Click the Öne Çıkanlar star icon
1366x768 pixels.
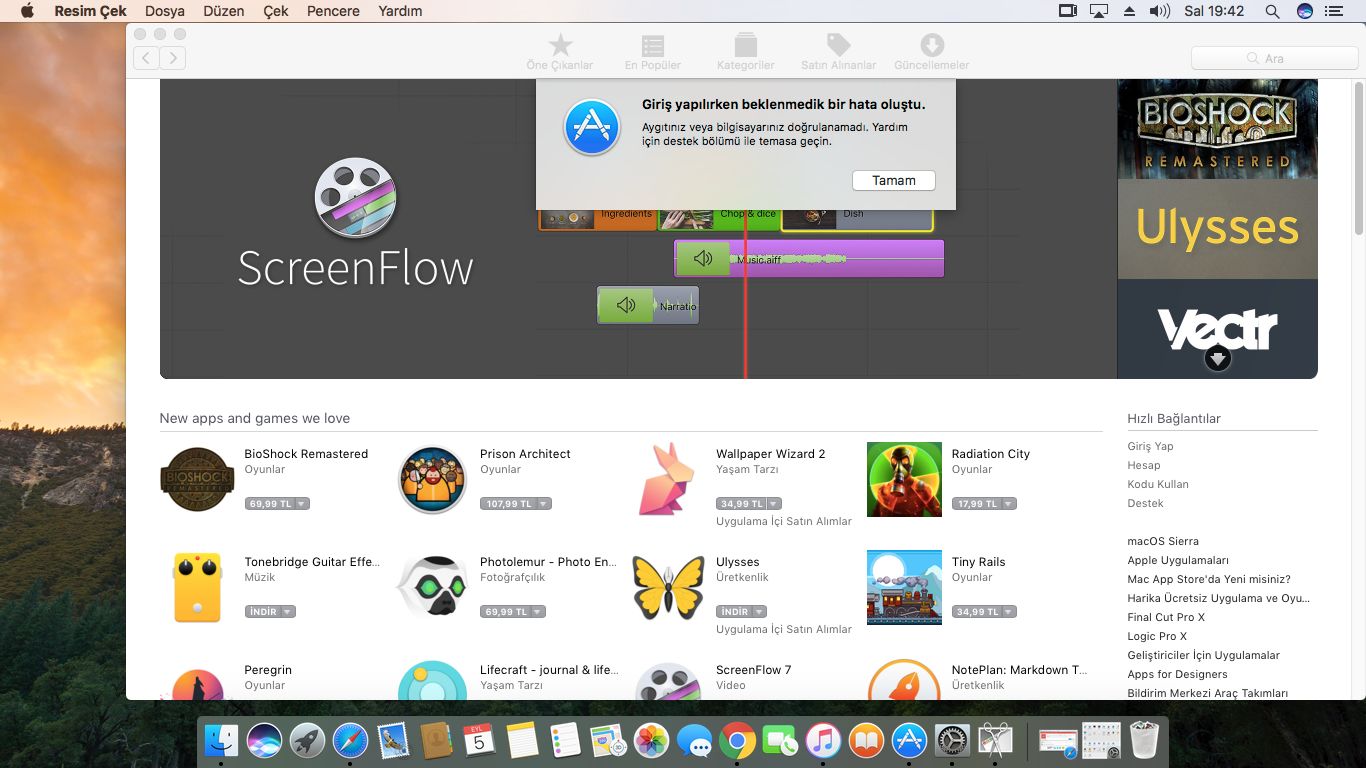click(x=560, y=46)
